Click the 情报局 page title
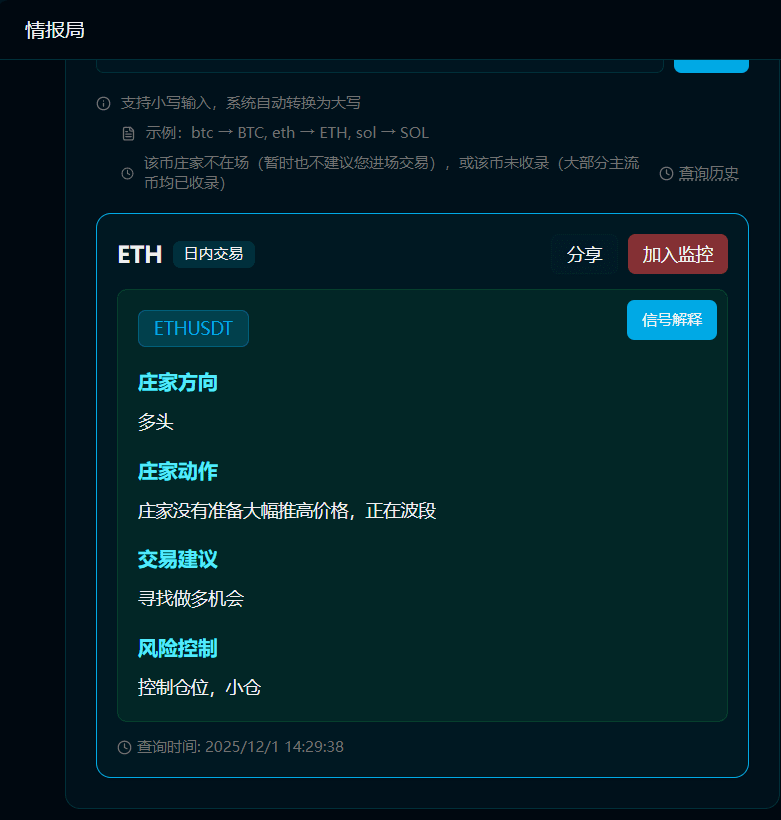Viewport: 781px width, 820px height. click(x=55, y=30)
